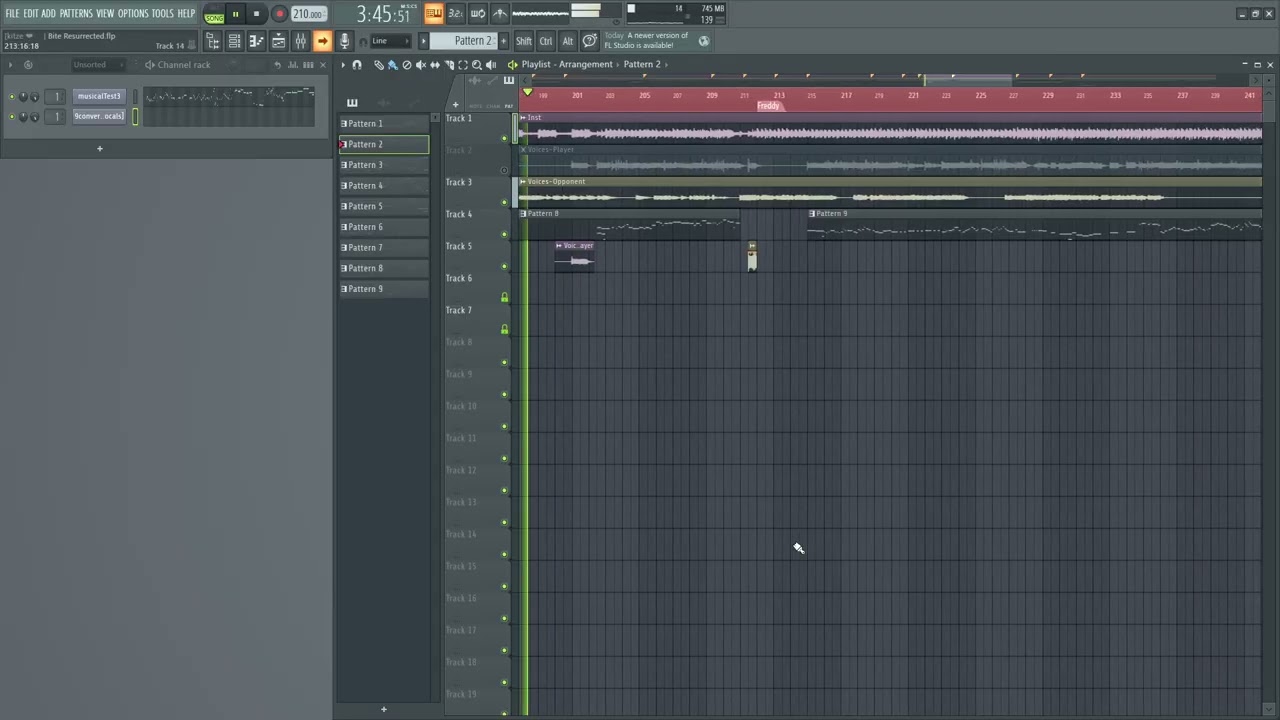The width and height of the screenshot is (1280, 720).
Task: Mute the 9conver..ocals channel
Action: point(12,117)
